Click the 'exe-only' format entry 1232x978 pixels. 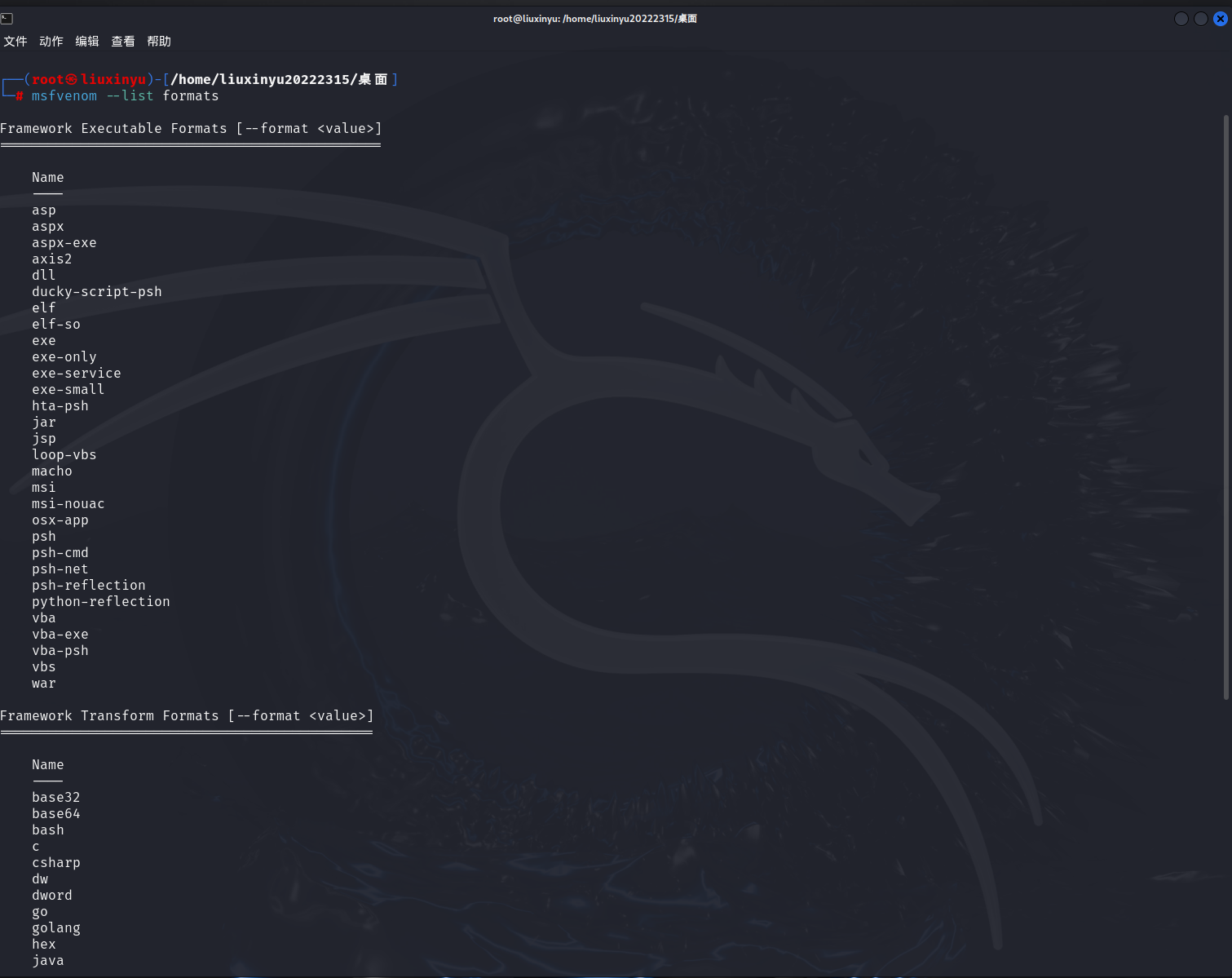click(x=64, y=357)
